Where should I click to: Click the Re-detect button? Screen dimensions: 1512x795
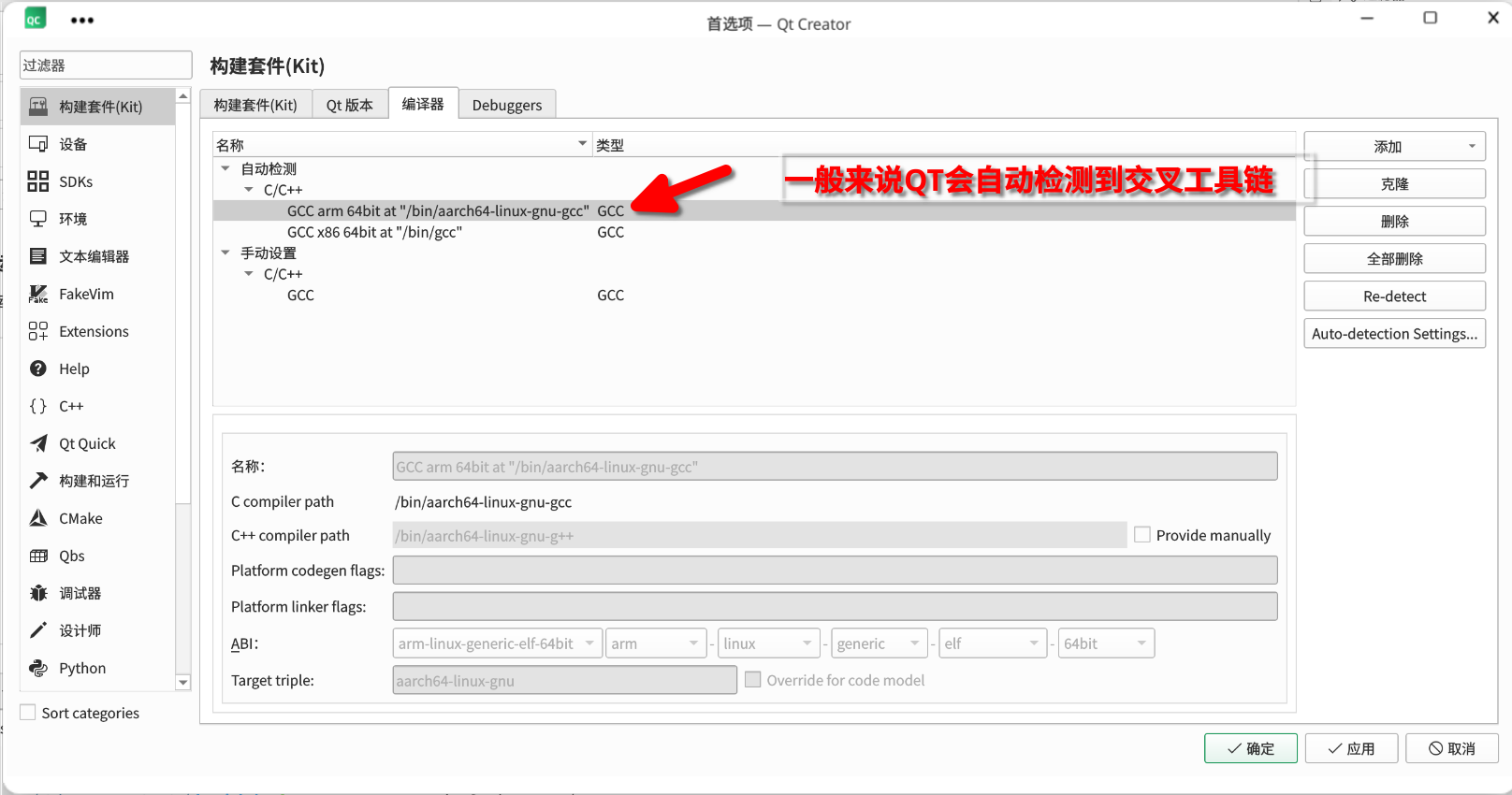[1394, 296]
